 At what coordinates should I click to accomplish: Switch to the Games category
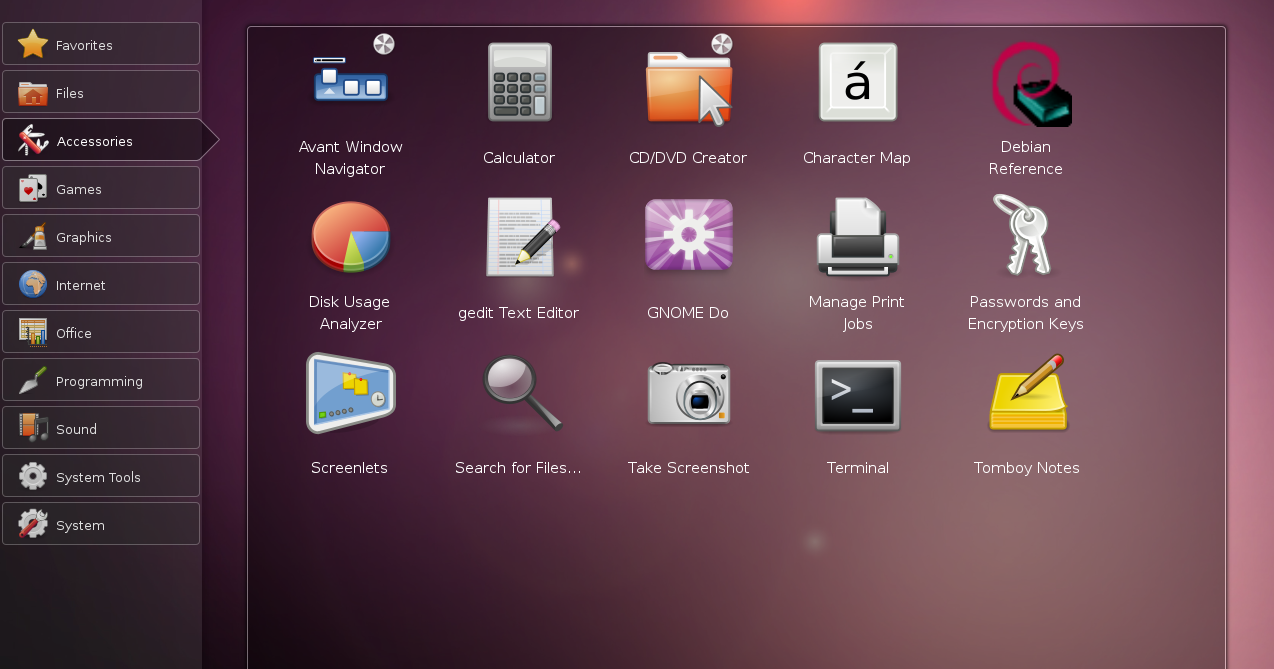pyautogui.click(x=101, y=188)
